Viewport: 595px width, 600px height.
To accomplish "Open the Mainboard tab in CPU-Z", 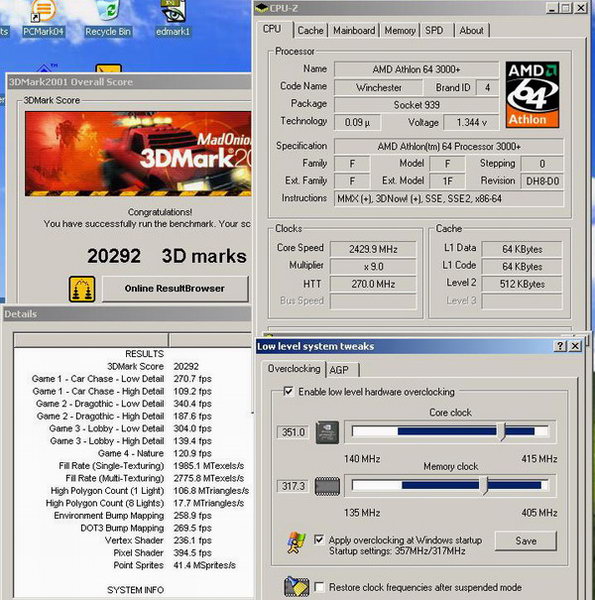I will click(x=354, y=31).
